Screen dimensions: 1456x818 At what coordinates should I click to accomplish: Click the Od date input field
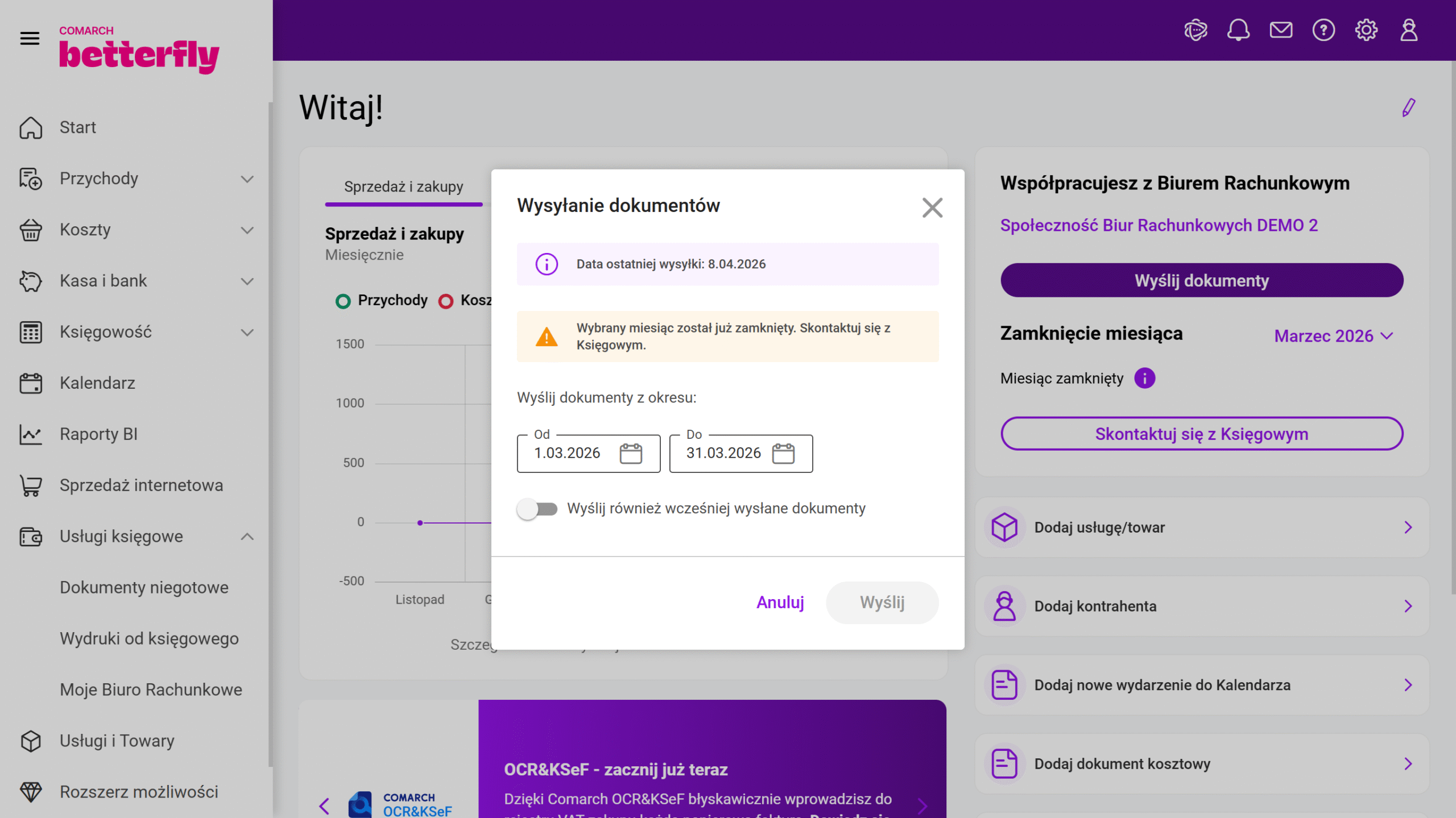pyautogui.click(x=568, y=454)
